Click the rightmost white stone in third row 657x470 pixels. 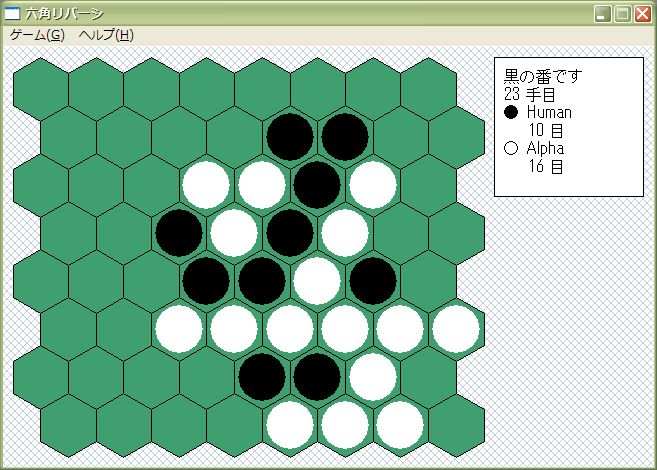pyautogui.click(x=373, y=185)
